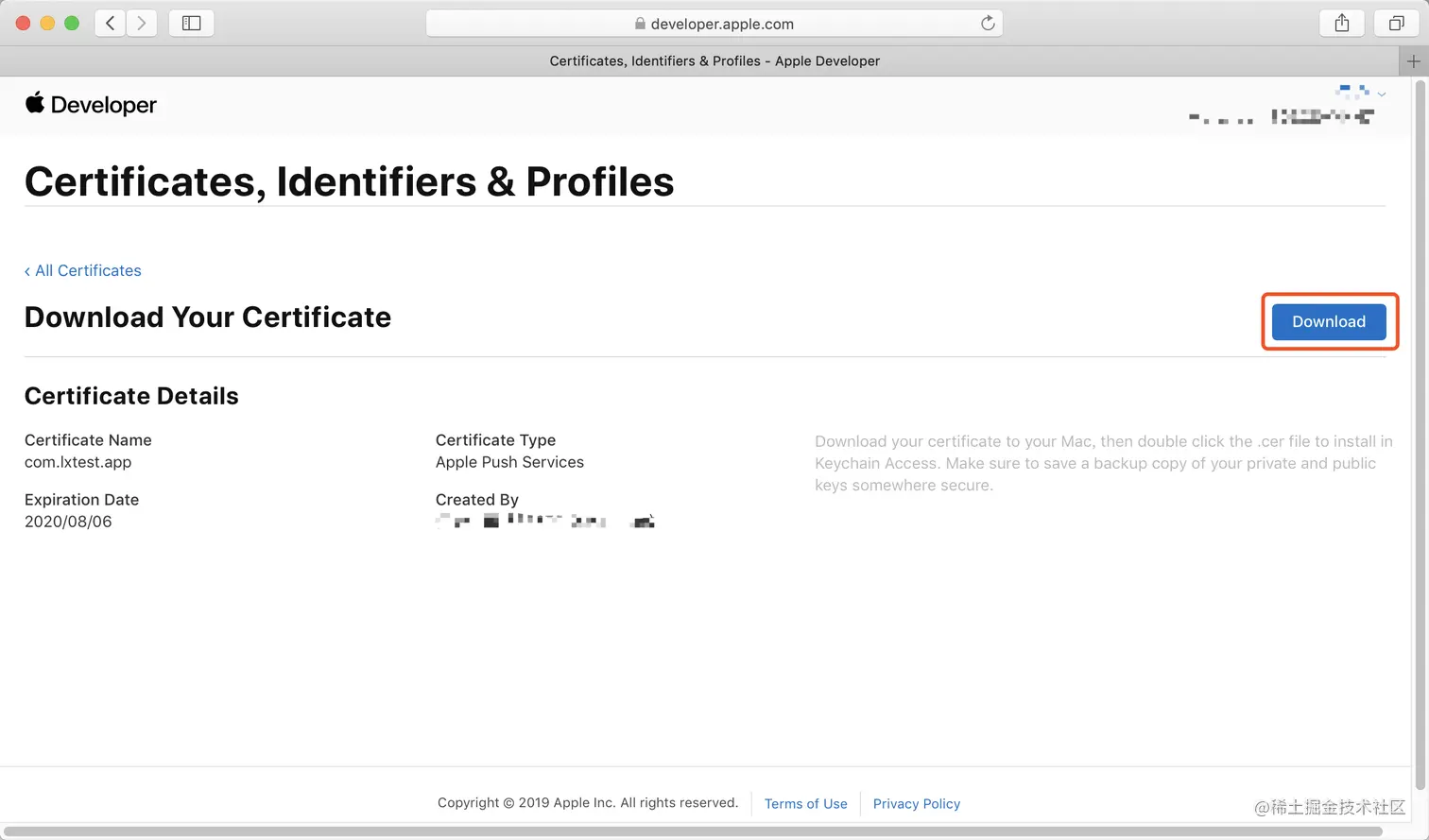Click the Copyright 2019 Apple Inc. text

click(x=588, y=803)
